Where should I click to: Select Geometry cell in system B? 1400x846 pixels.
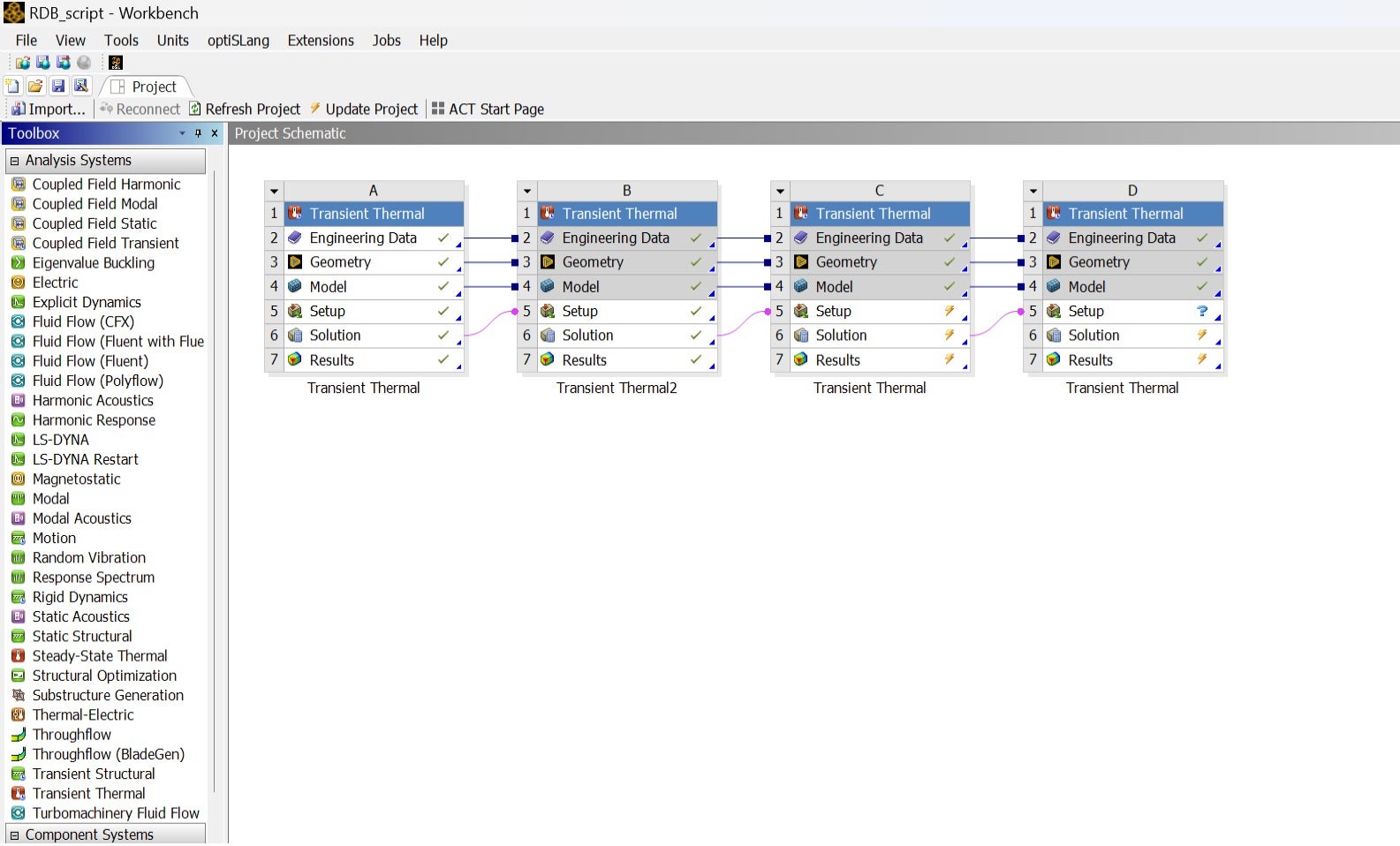click(627, 262)
